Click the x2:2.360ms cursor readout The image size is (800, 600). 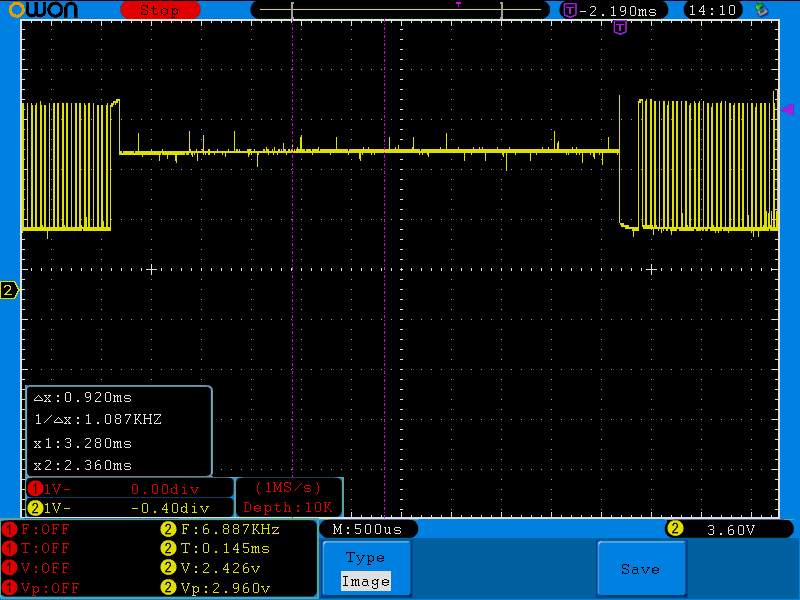coord(83,465)
